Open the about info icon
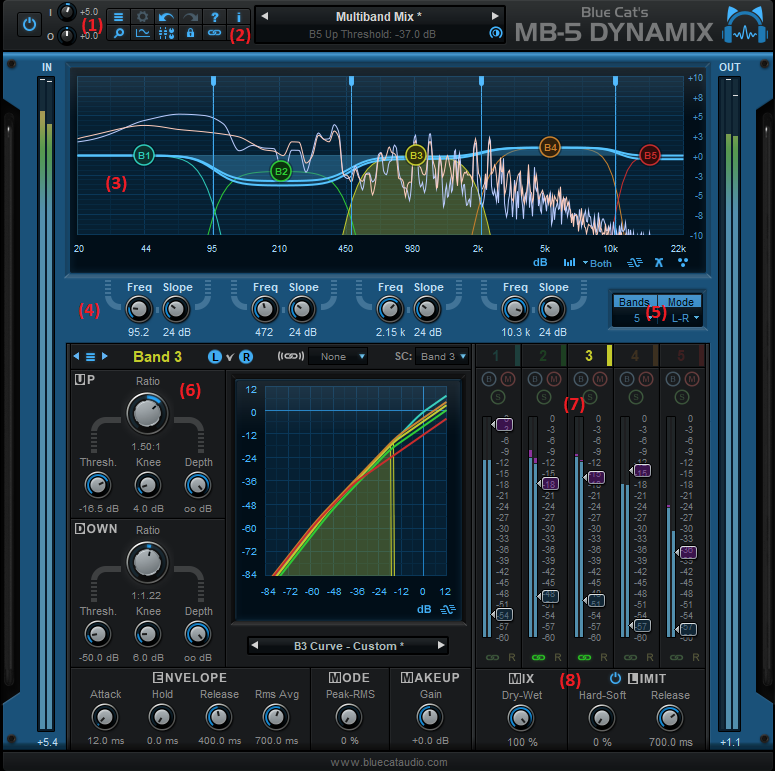The height and width of the screenshot is (771, 775). (x=238, y=17)
